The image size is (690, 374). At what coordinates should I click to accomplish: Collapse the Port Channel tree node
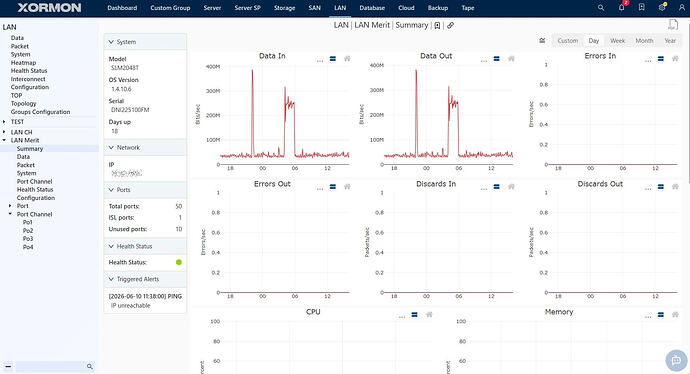click(x=10, y=214)
